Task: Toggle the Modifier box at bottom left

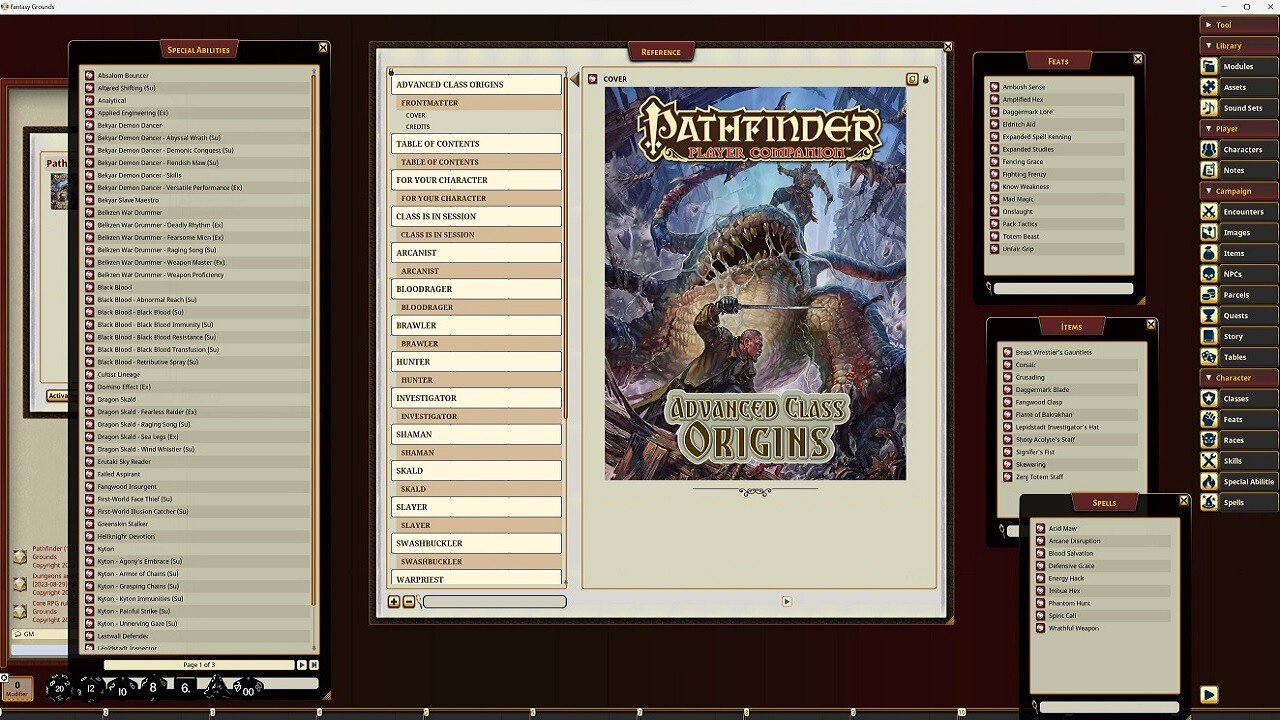Action: [16, 688]
